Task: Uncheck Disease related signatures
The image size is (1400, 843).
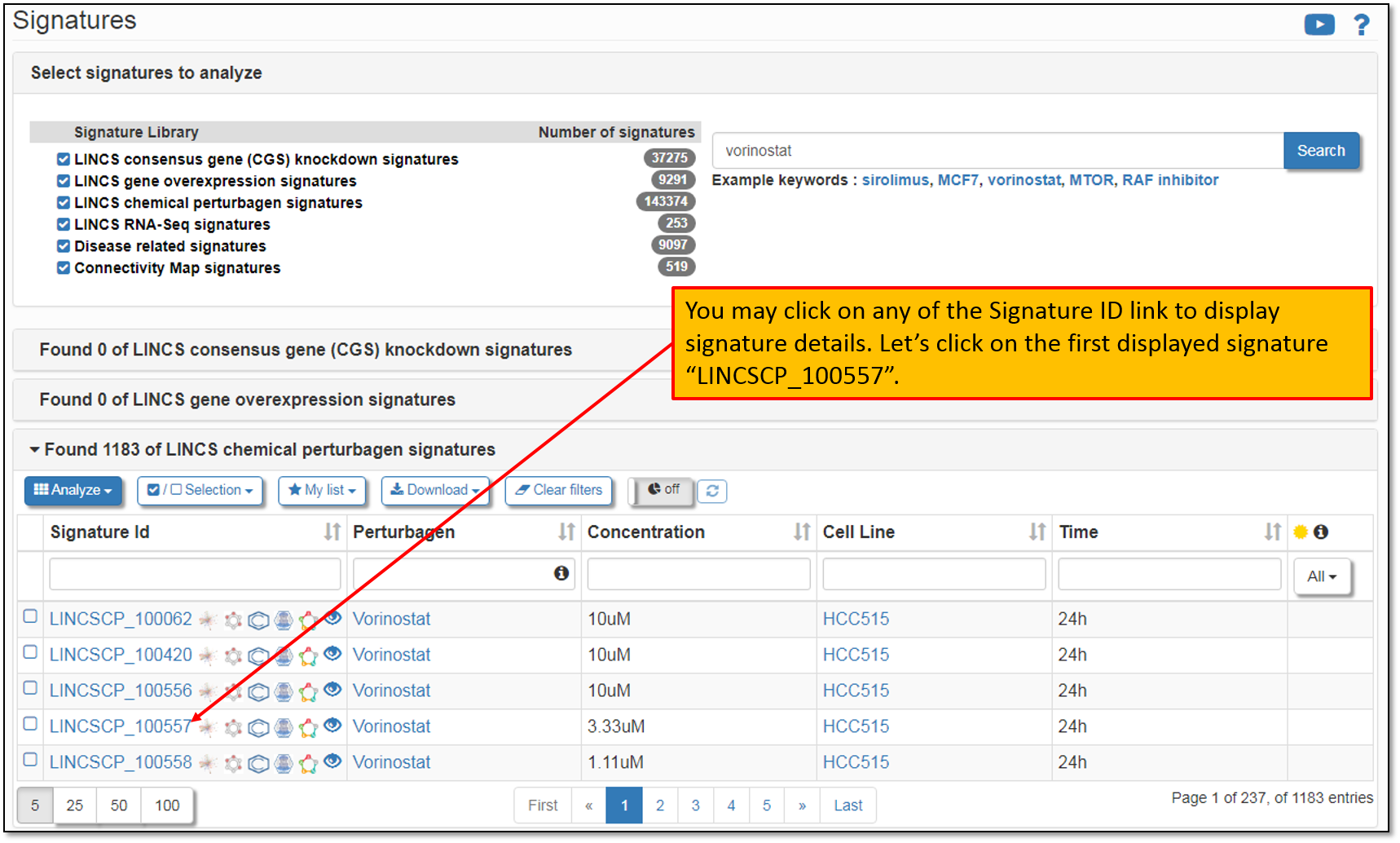Action: (x=63, y=245)
